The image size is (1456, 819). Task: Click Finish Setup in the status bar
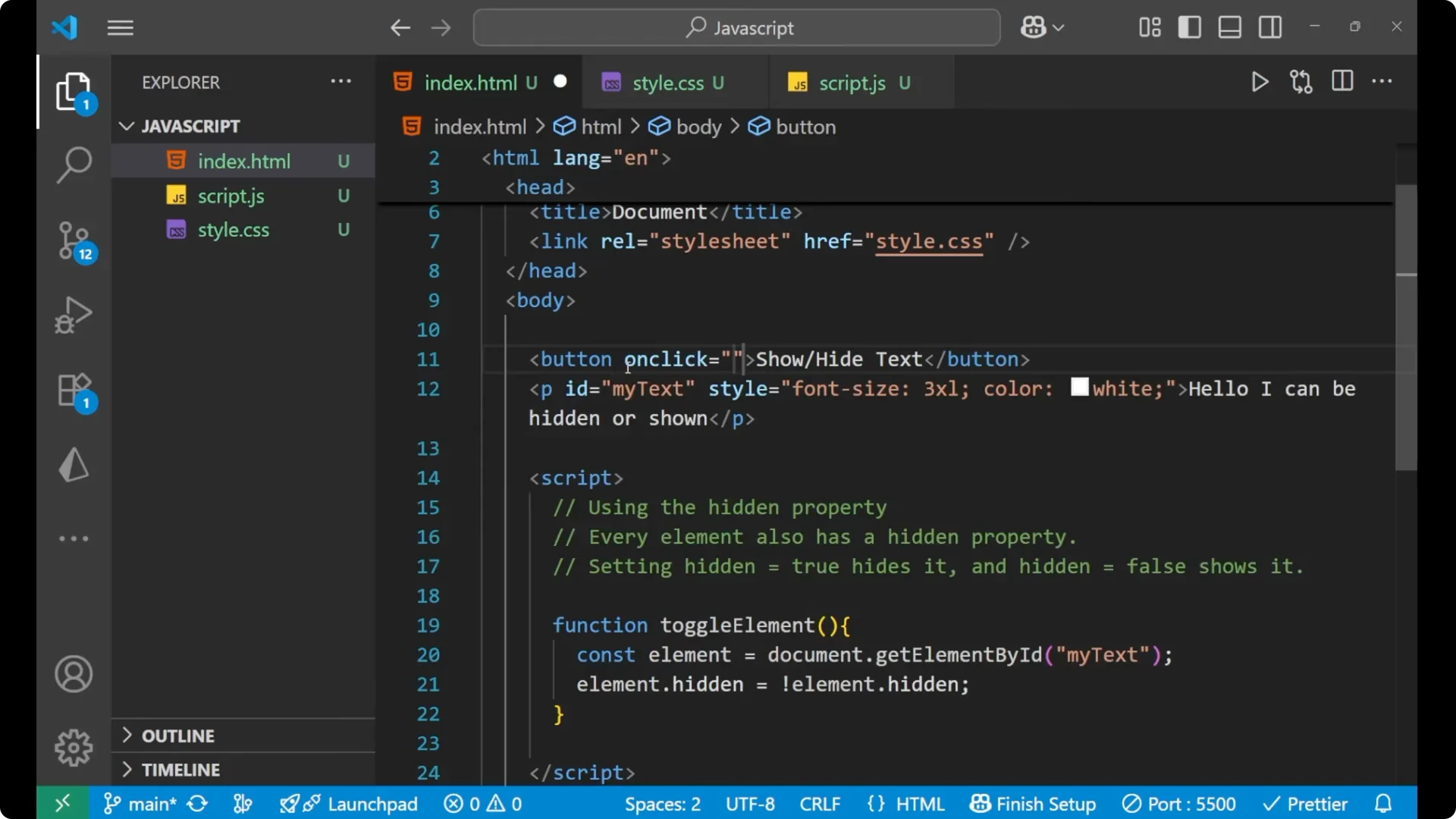point(1033,803)
